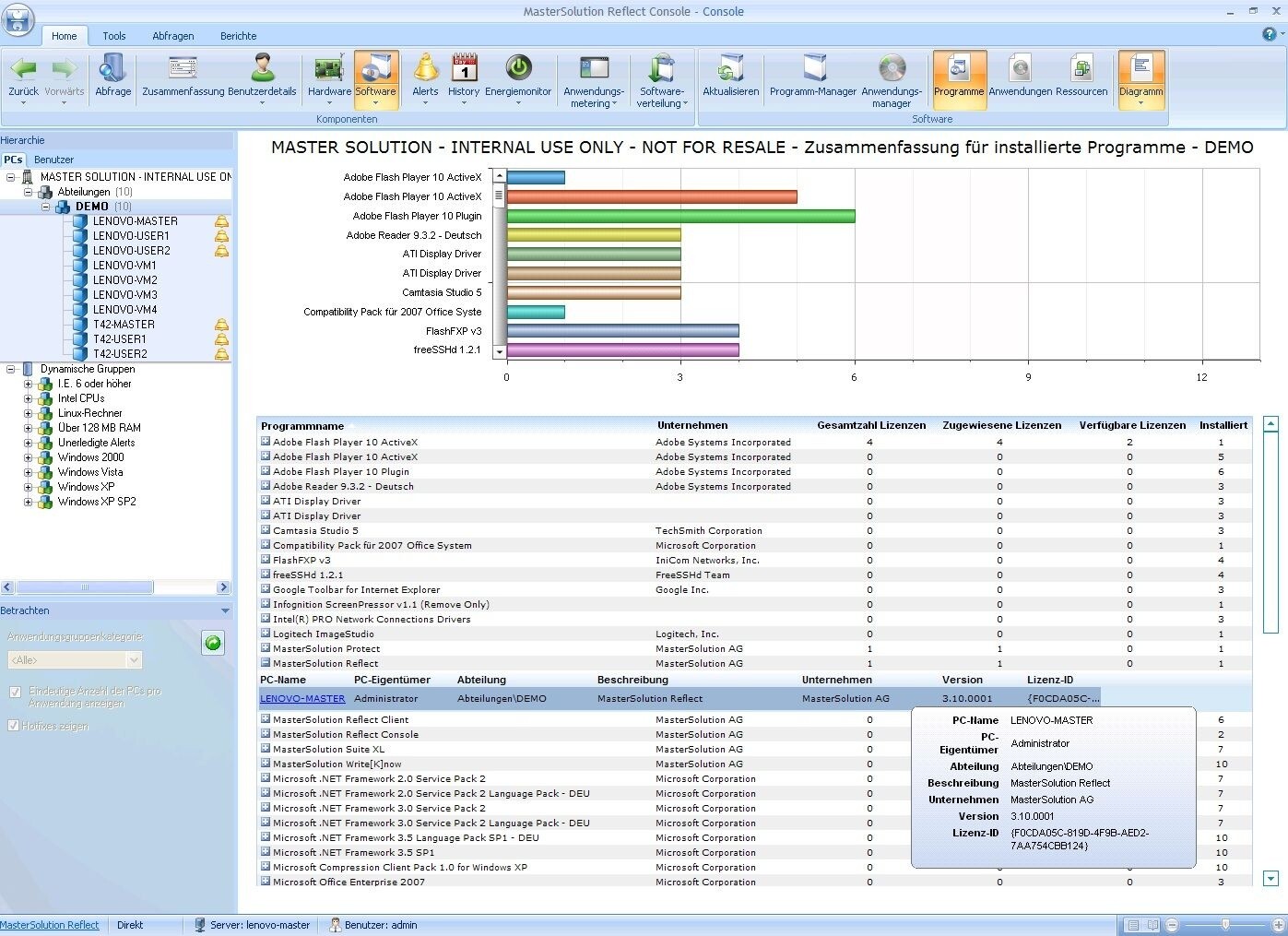Collapse the Betrachten panel chevron

225,610
